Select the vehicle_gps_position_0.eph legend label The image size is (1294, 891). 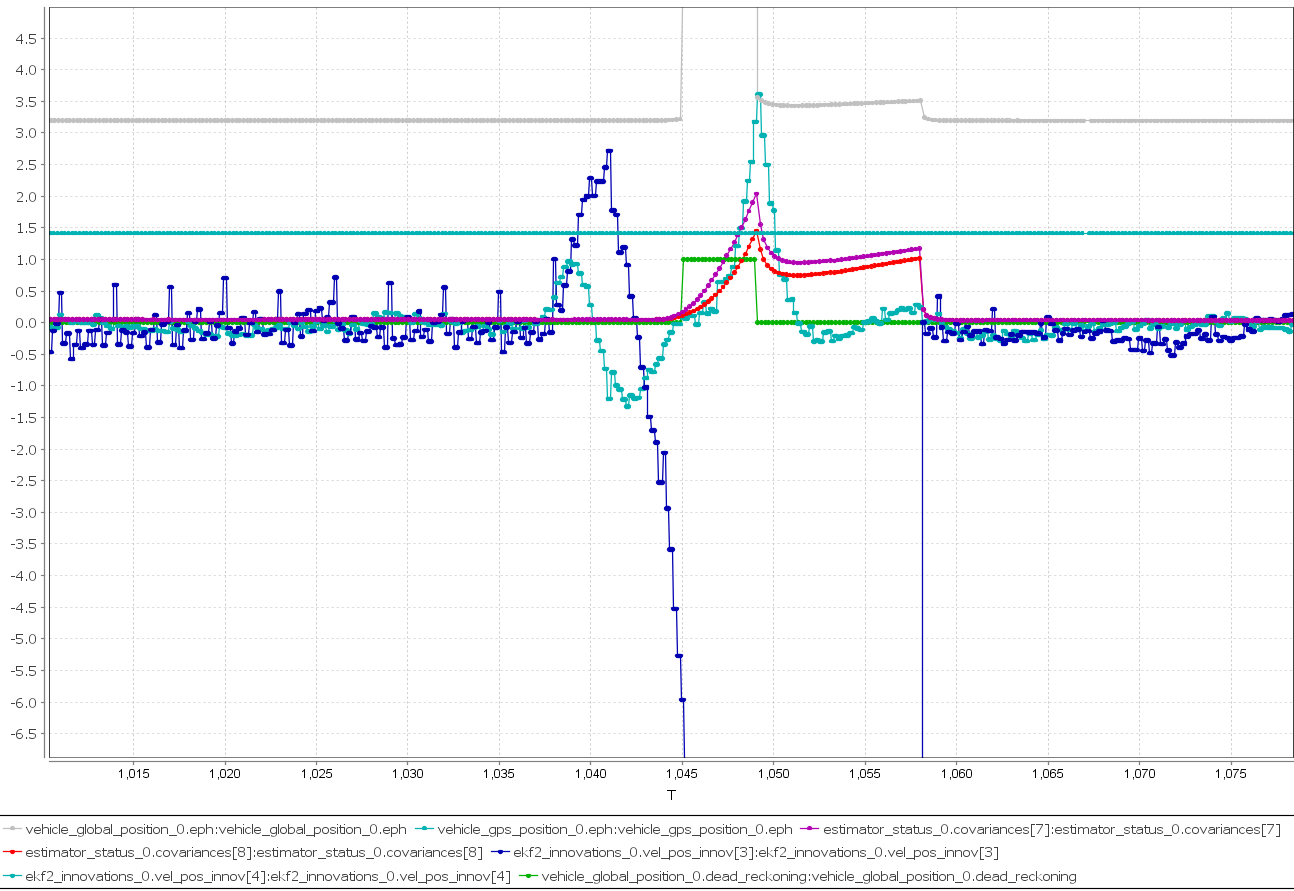click(x=615, y=829)
